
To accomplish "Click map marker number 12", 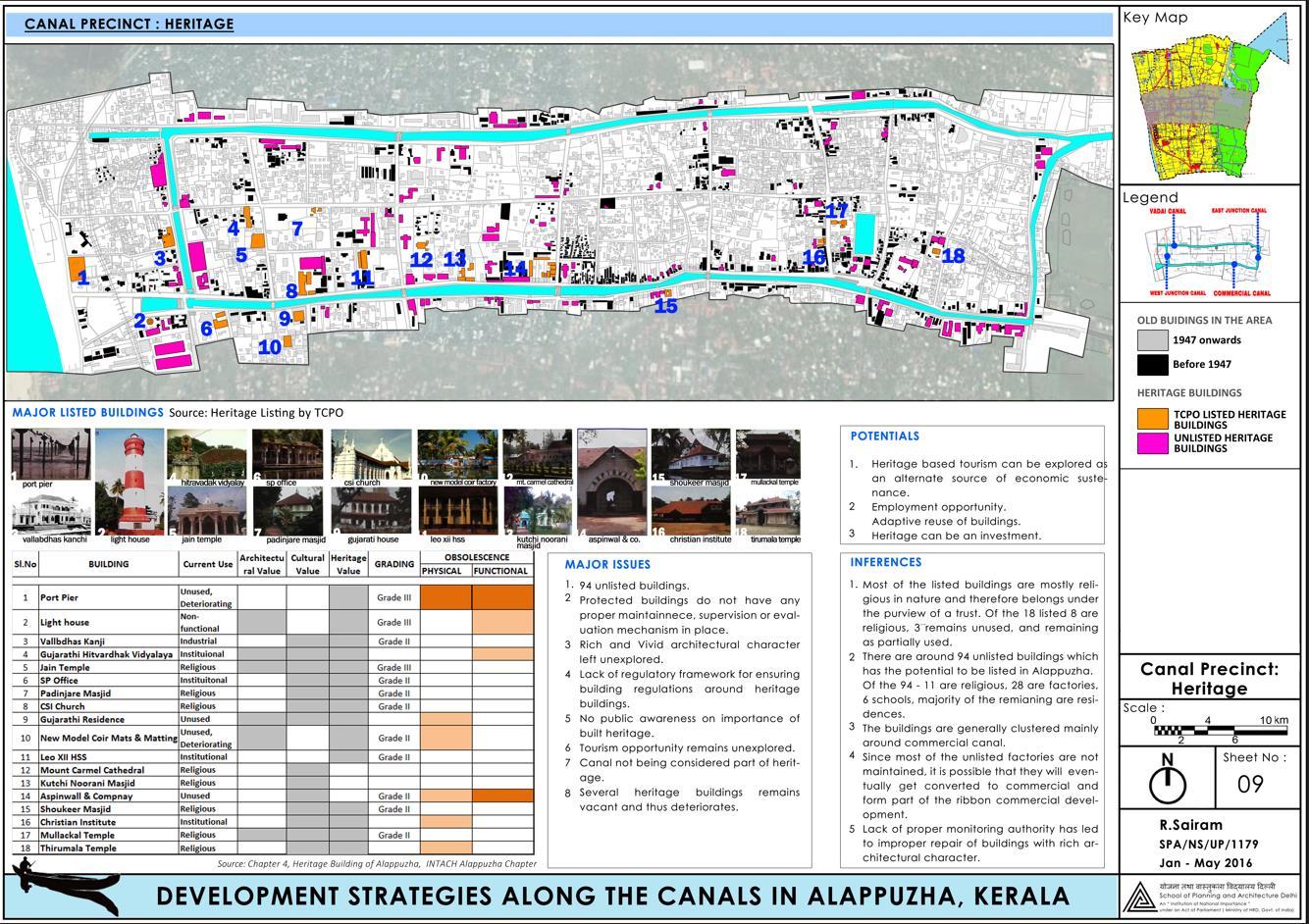I will click(421, 260).
